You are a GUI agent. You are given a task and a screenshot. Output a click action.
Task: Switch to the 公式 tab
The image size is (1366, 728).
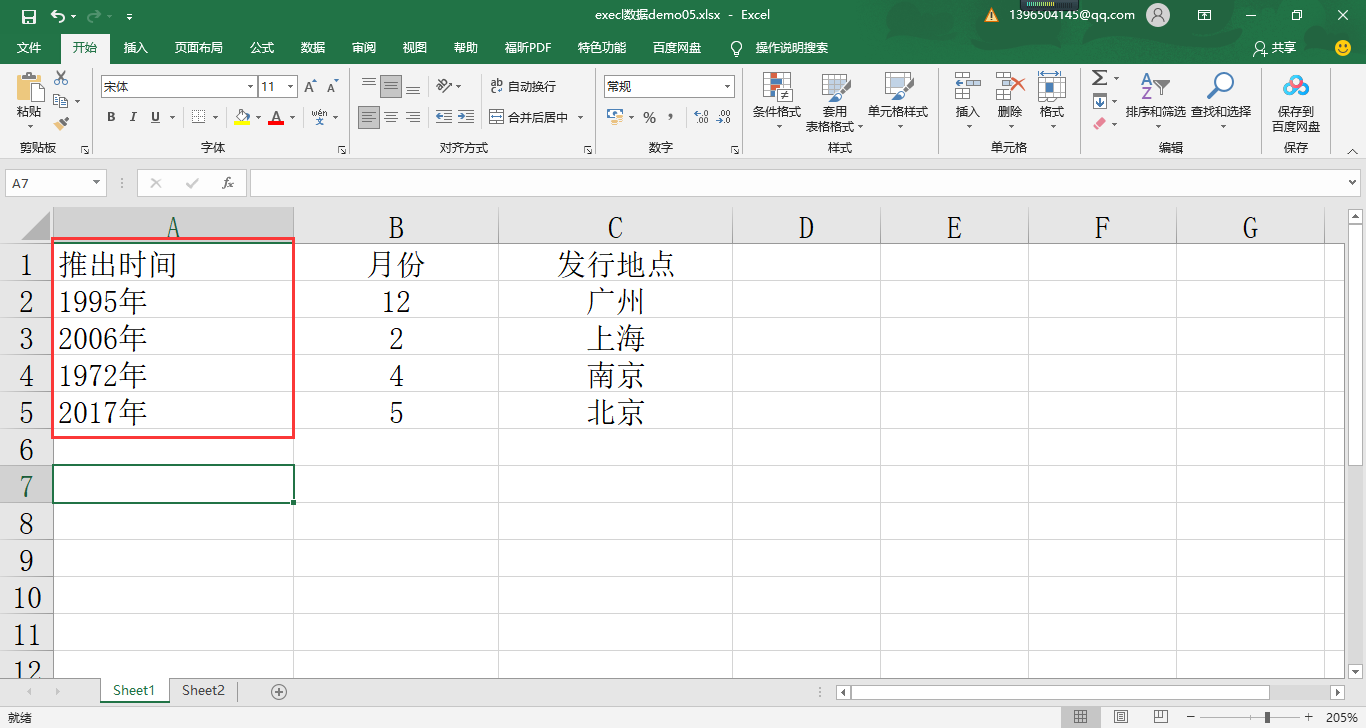point(262,48)
